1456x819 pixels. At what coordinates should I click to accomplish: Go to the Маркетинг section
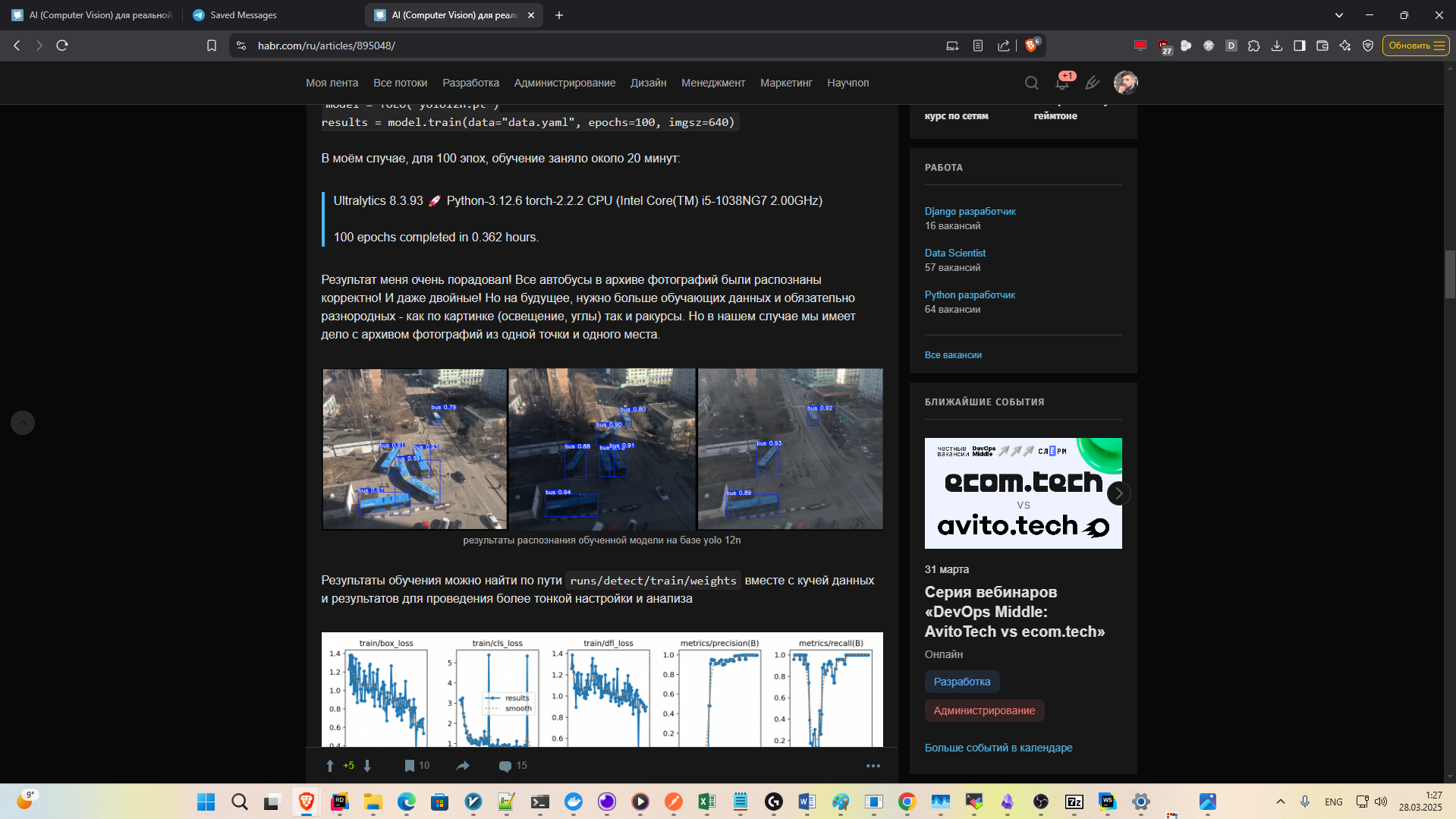pos(786,83)
